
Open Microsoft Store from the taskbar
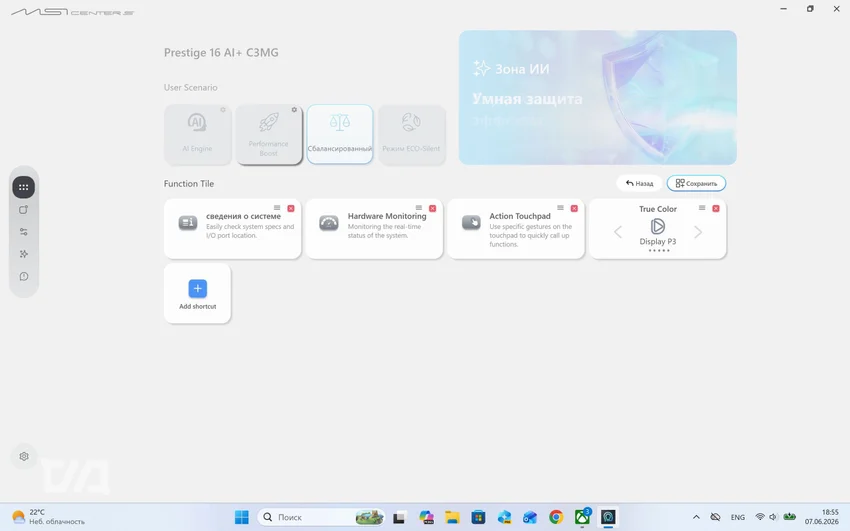[x=478, y=517]
